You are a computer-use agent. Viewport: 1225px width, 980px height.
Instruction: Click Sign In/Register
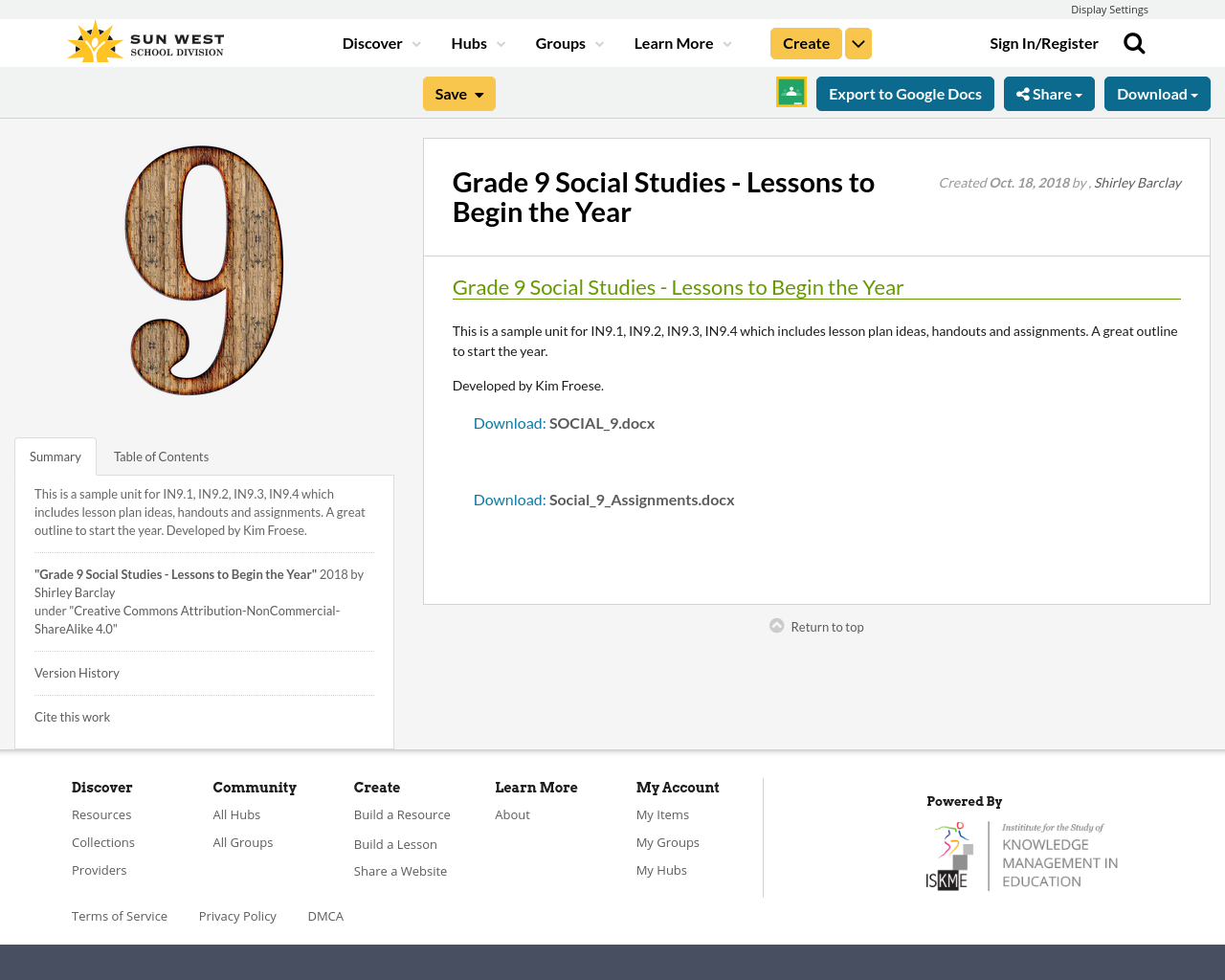(1044, 42)
